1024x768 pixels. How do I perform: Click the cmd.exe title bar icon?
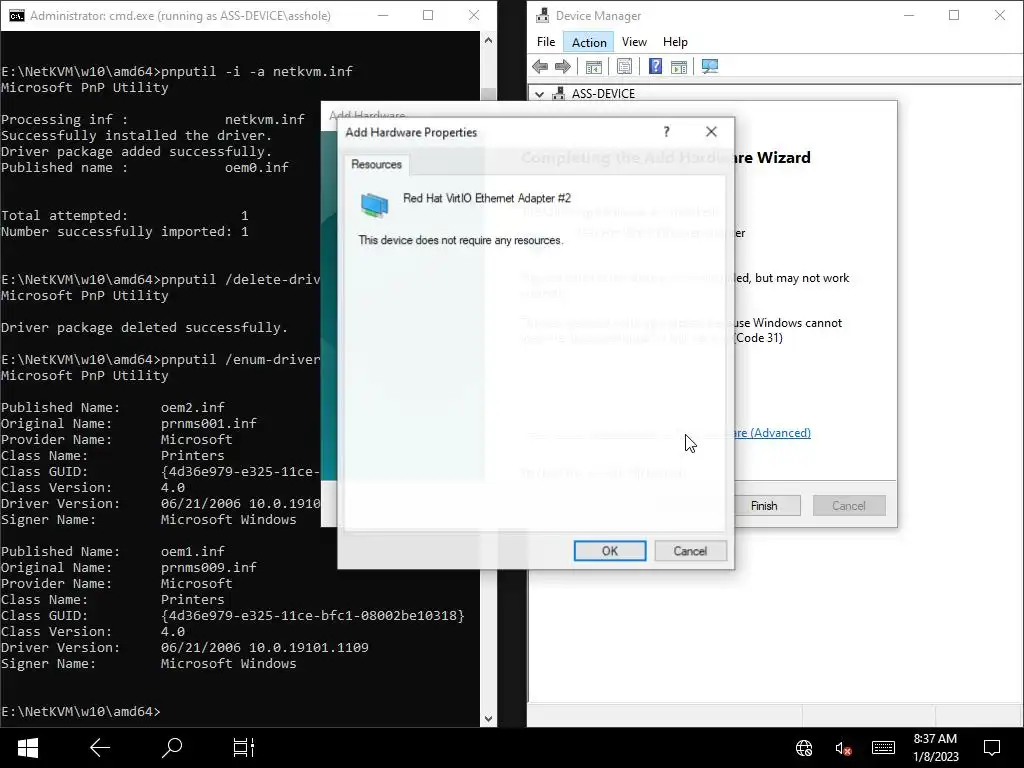pos(16,16)
